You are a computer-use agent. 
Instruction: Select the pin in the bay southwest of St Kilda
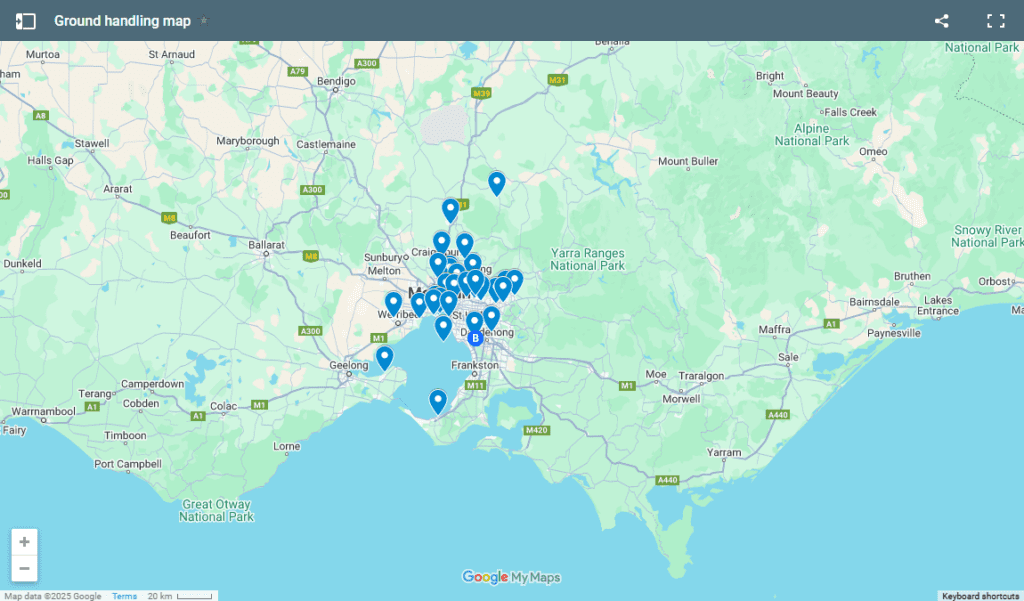(x=443, y=327)
